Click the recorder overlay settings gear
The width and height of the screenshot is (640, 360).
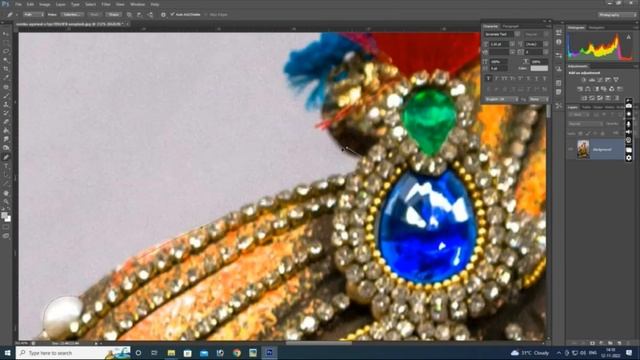629,158
